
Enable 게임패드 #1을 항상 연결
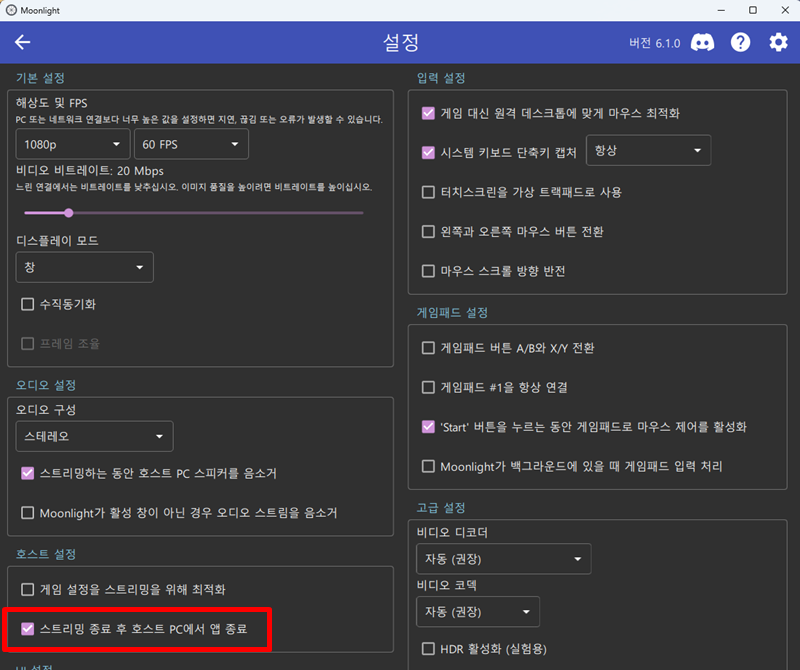[x=428, y=387]
